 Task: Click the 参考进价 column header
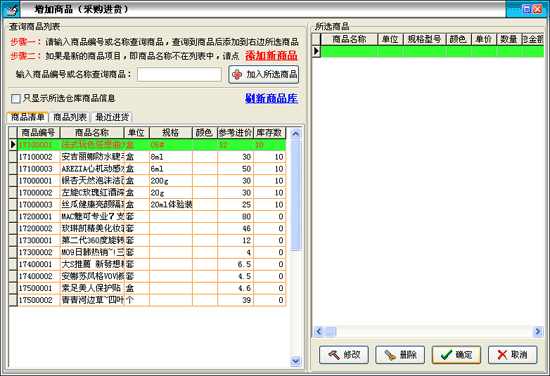[235, 133]
